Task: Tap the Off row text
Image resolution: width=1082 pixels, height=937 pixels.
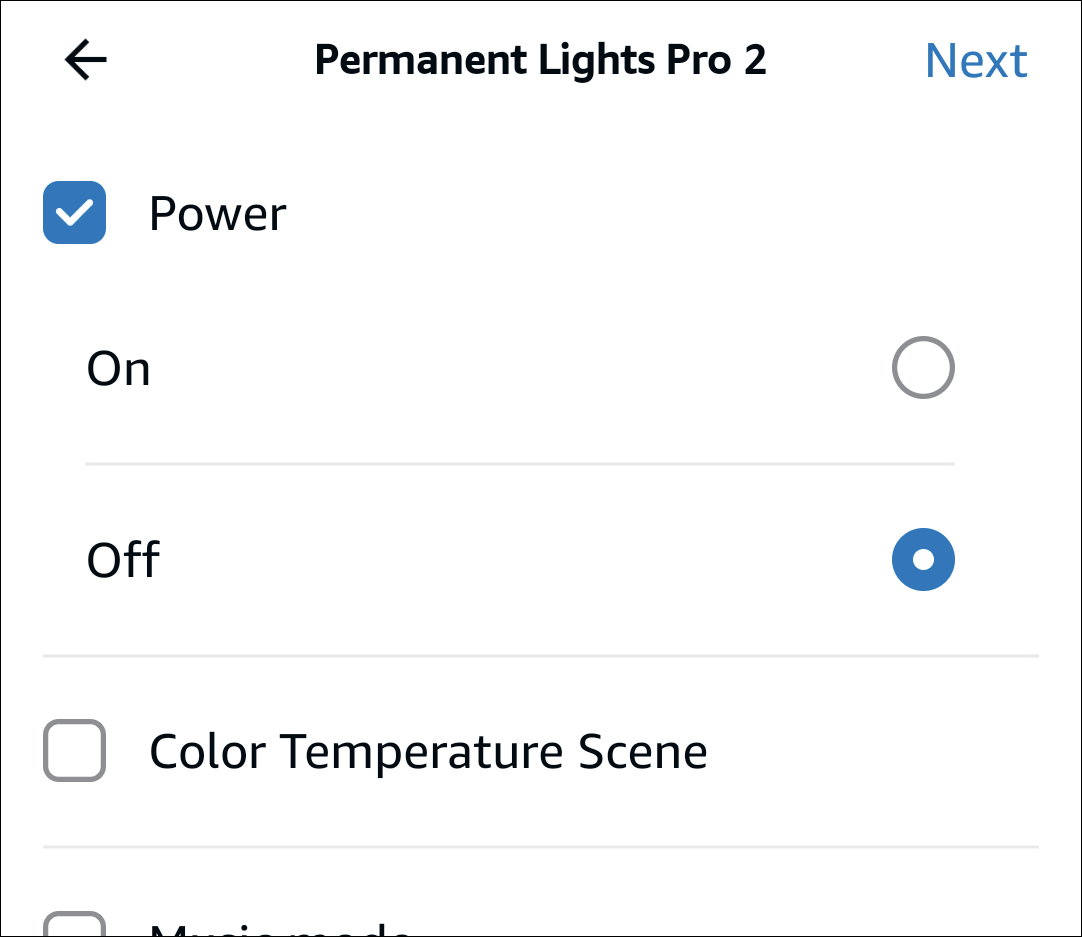Action: coord(123,560)
